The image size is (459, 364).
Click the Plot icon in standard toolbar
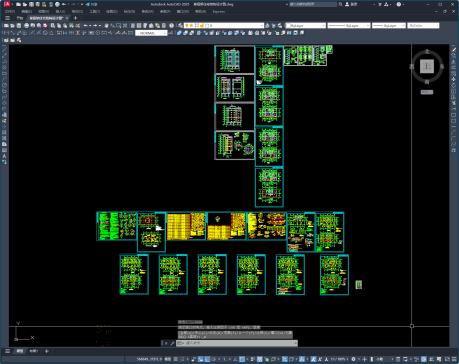(x=26, y=25)
